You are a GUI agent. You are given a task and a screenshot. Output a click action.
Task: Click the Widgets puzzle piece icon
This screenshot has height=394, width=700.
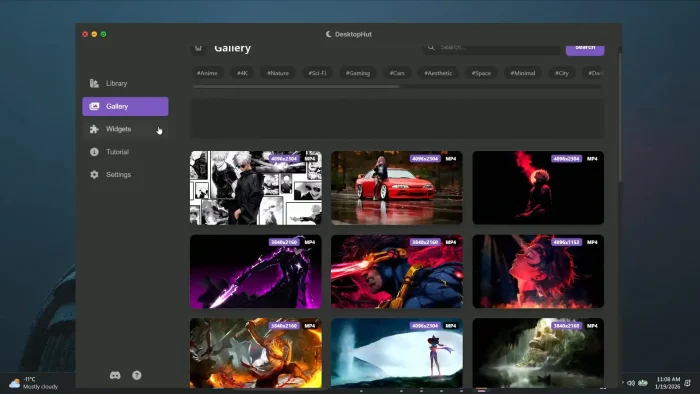click(x=94, y=129)
